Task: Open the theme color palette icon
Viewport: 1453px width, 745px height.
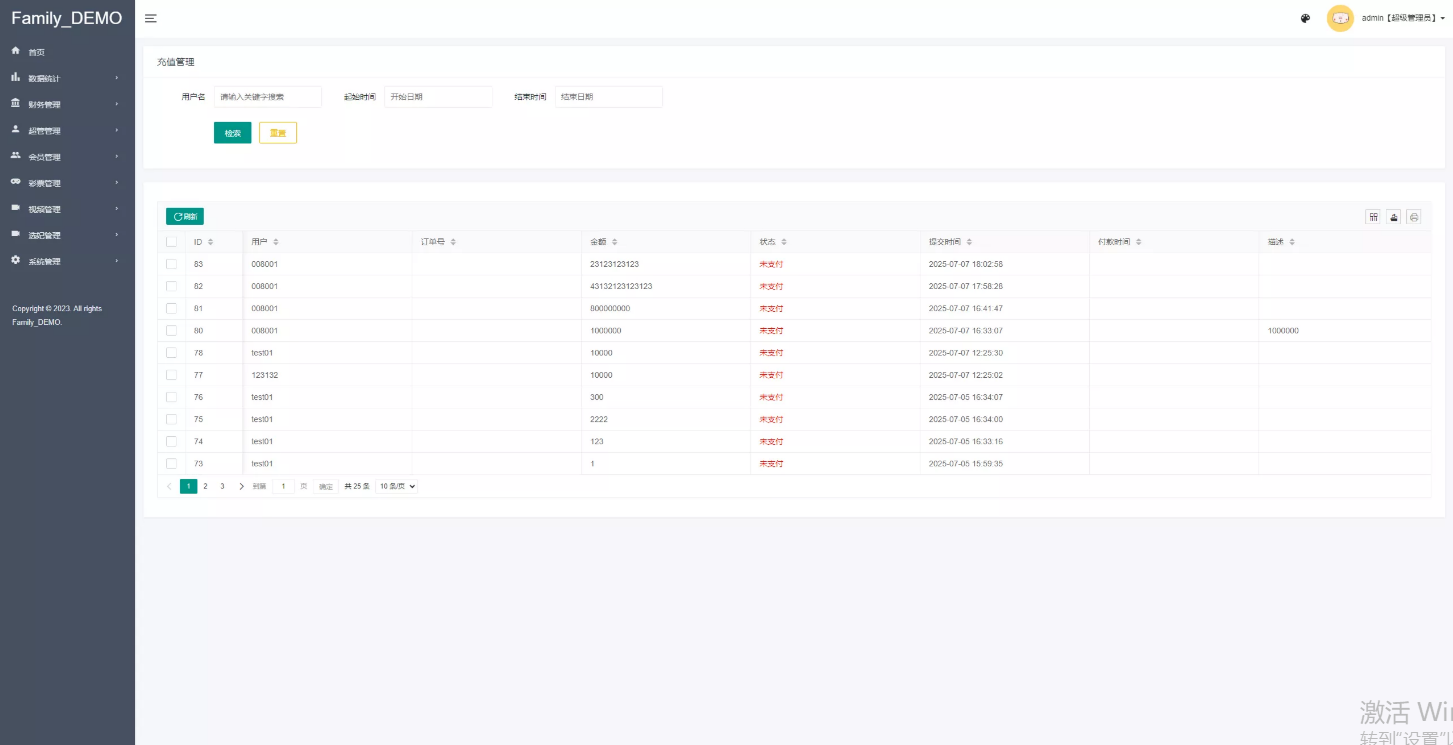Action: pyautogui.click(x=1305, y=18)
